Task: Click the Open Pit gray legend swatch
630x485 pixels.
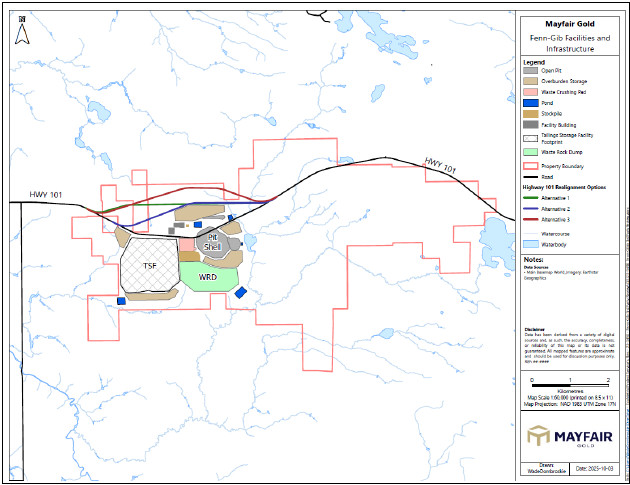Action: tap(530, 70)
